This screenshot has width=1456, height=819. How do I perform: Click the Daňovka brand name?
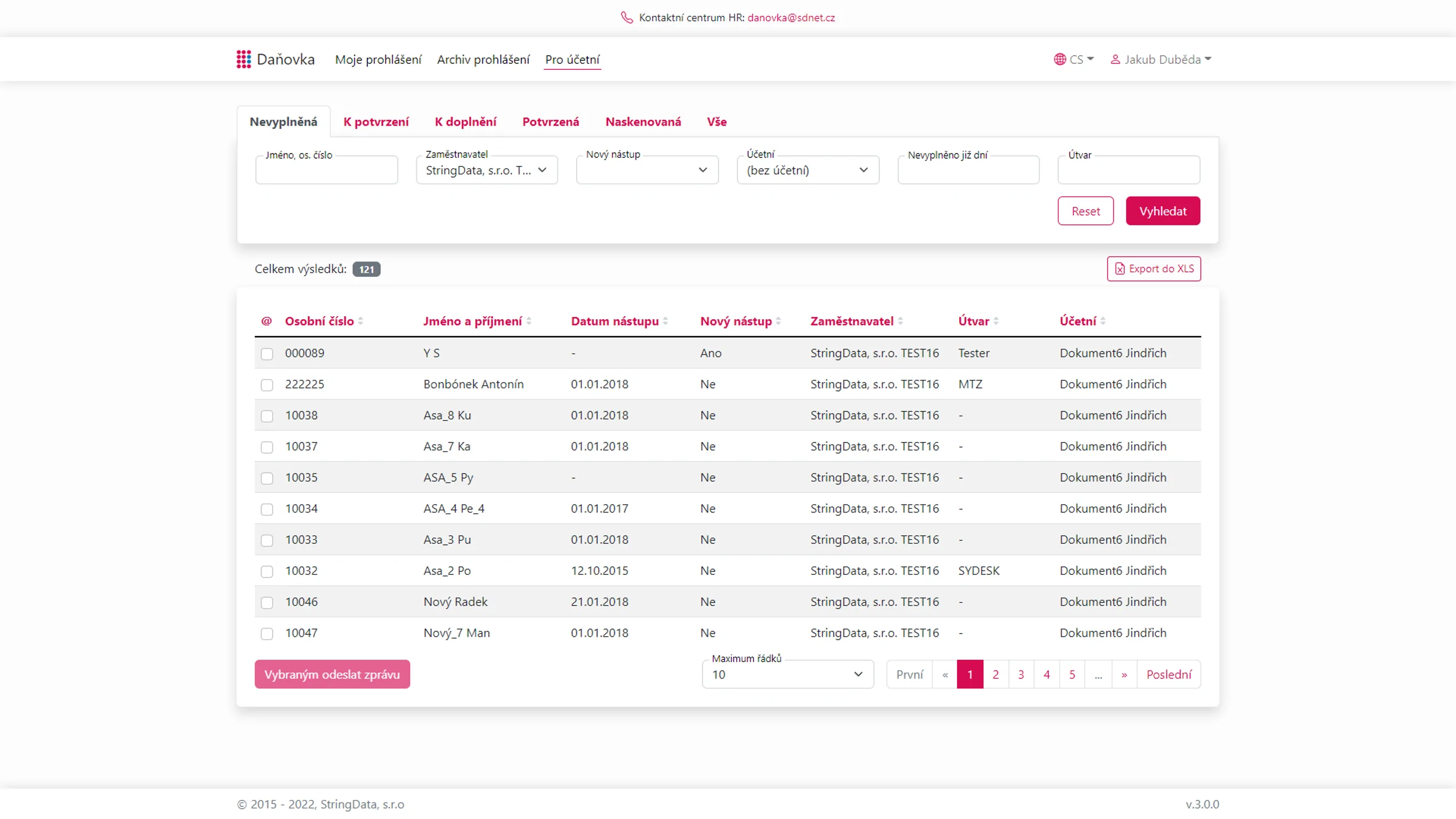tap(285, 59)
